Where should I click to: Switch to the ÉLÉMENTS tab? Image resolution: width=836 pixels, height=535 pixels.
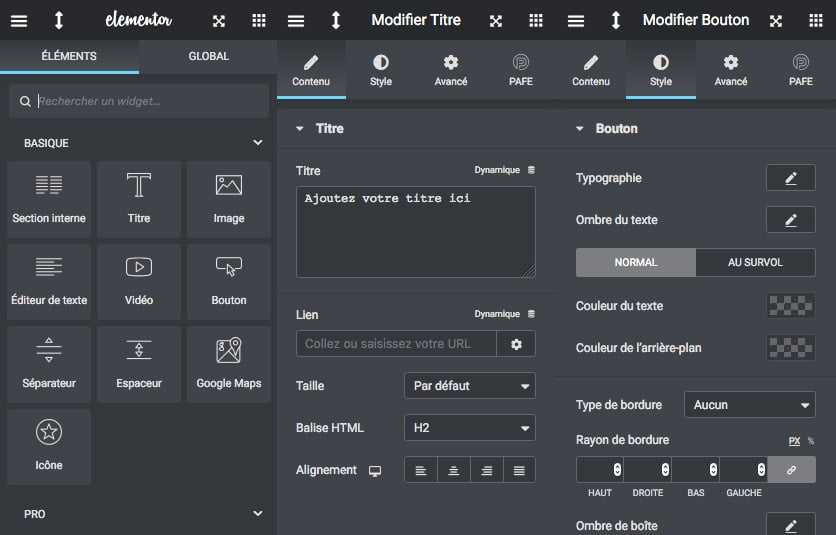point(69,56)
